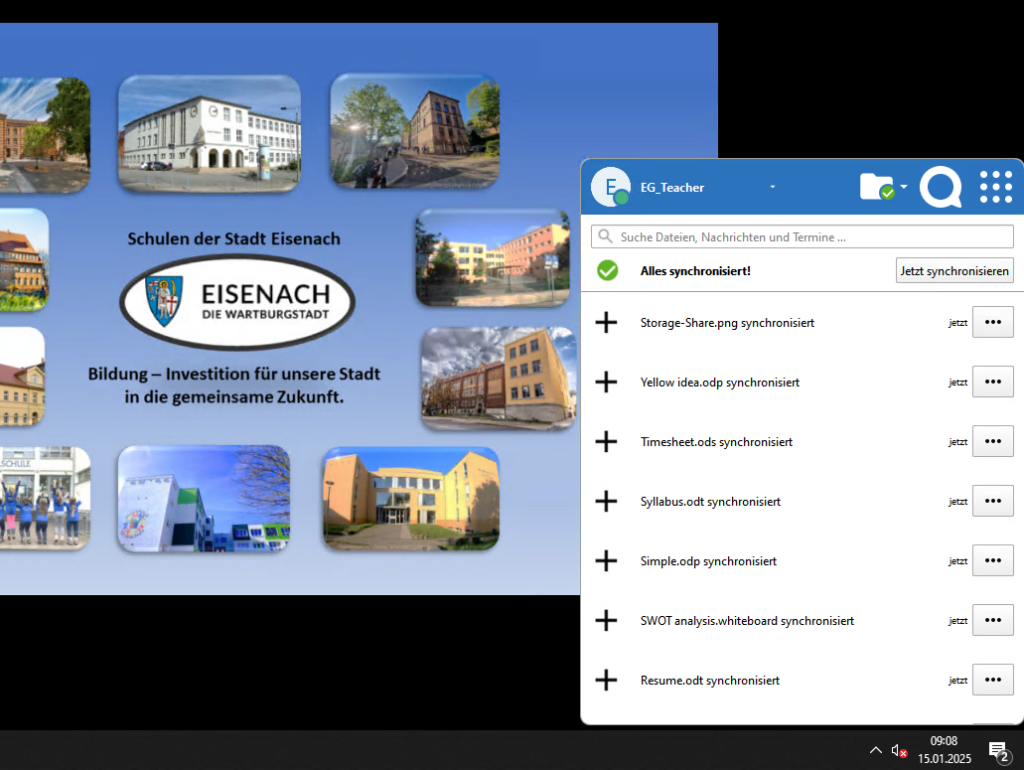This screenshot has height=770, width=1024.
Task: Click white school building photo with arches
Action: click(209, 133)
